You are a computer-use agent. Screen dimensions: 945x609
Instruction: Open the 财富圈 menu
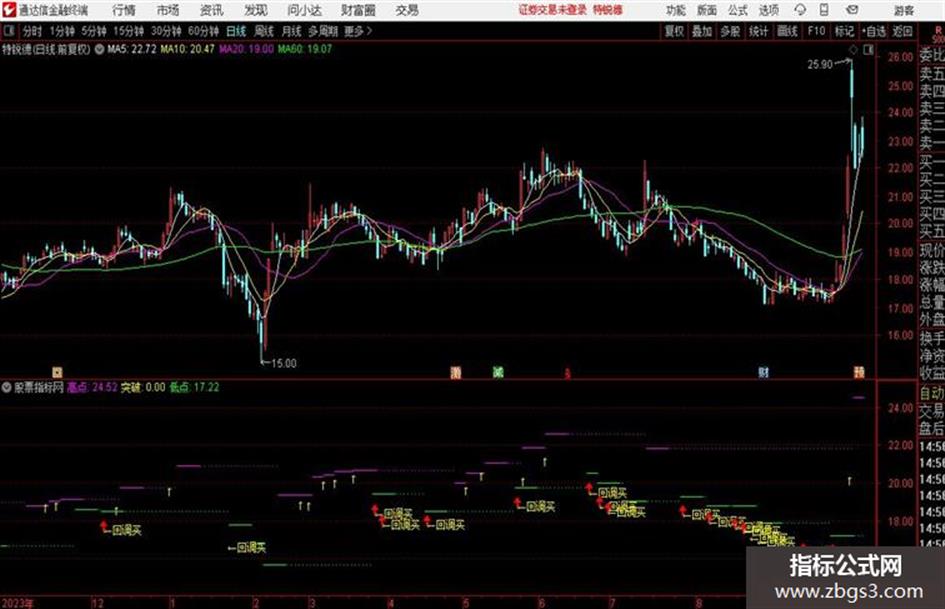359,10
